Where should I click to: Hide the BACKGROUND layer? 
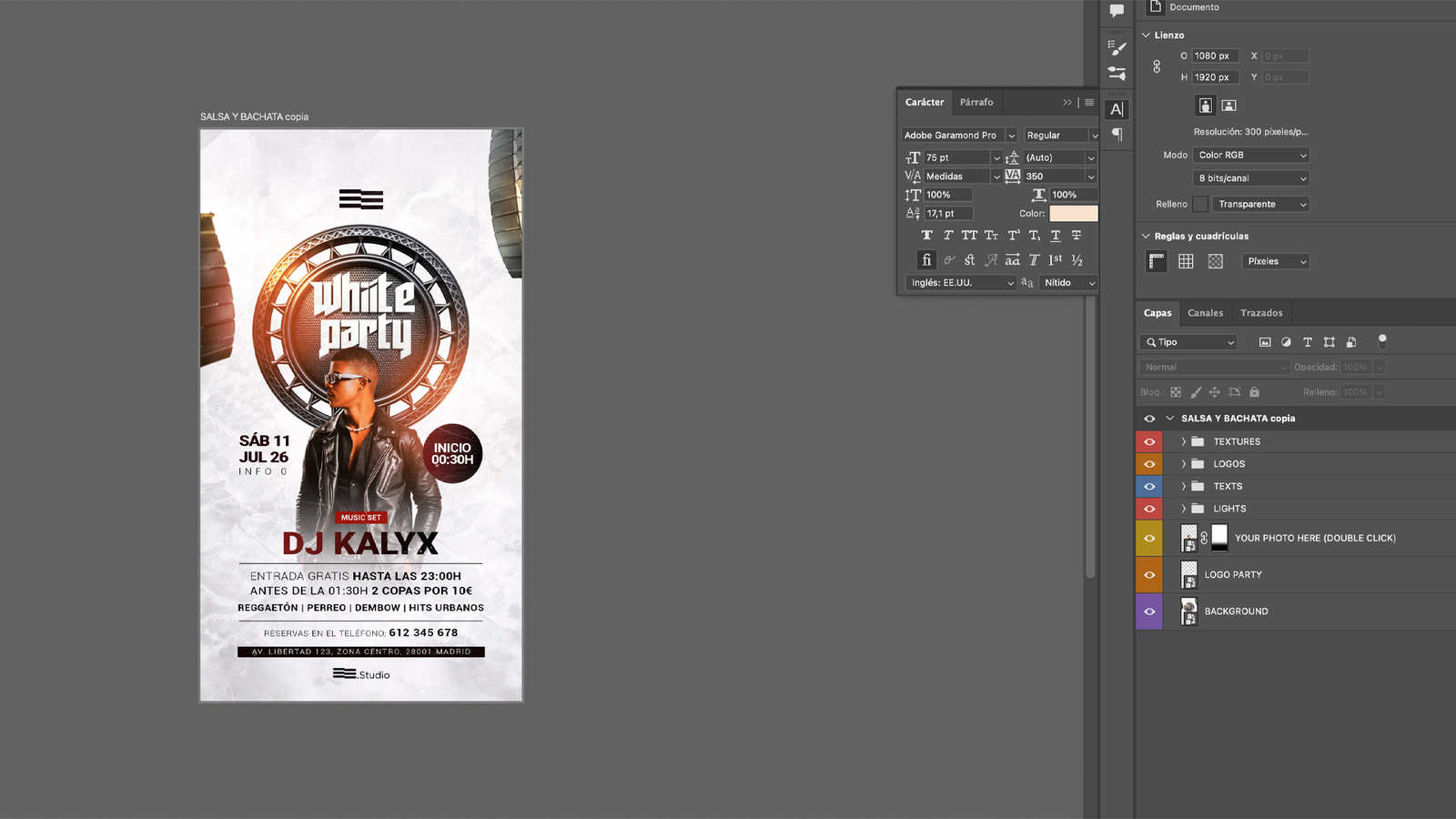point(1149,612)
